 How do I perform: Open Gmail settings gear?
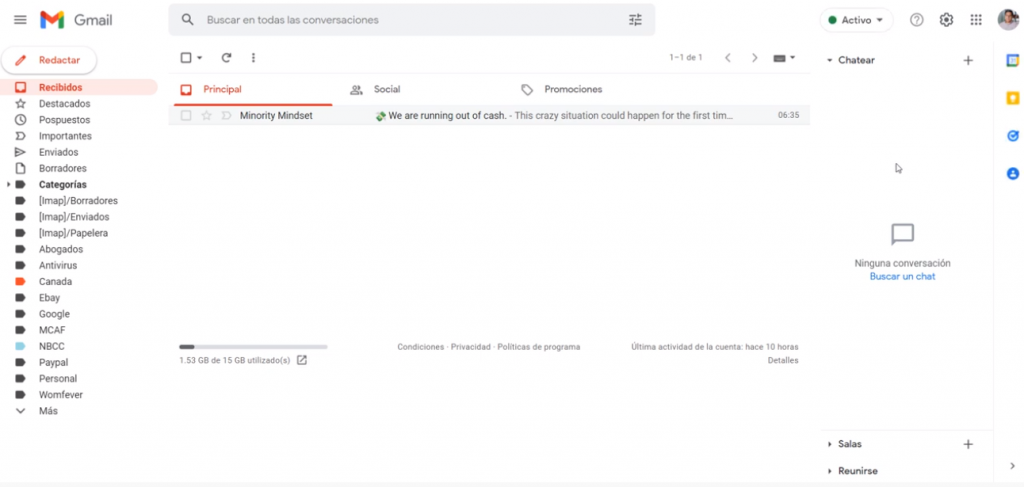pos(946,20)
